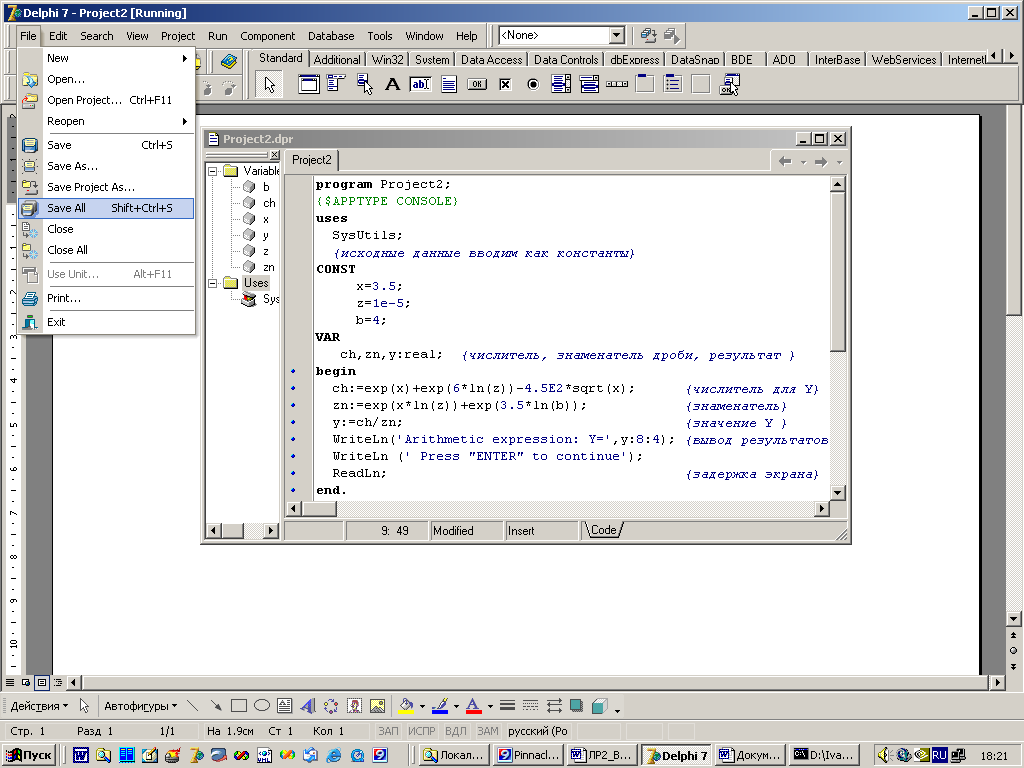The image size is (1024, 768).
Task: Select the ComboBox component icon
Action: coord(589,84)
